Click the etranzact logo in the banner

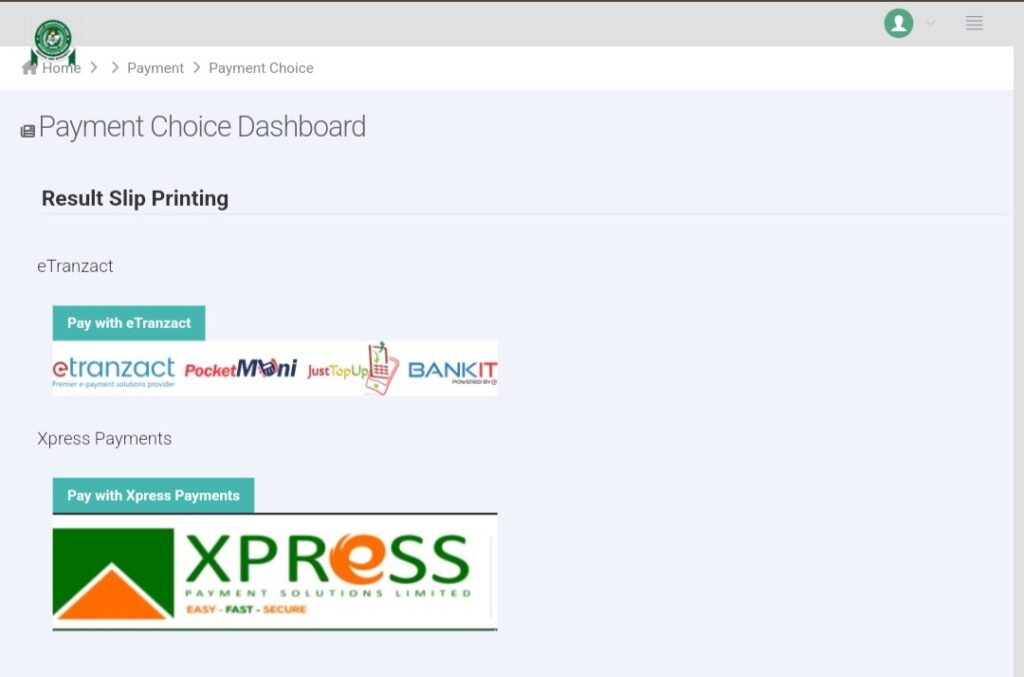click(x=114, y=371)
